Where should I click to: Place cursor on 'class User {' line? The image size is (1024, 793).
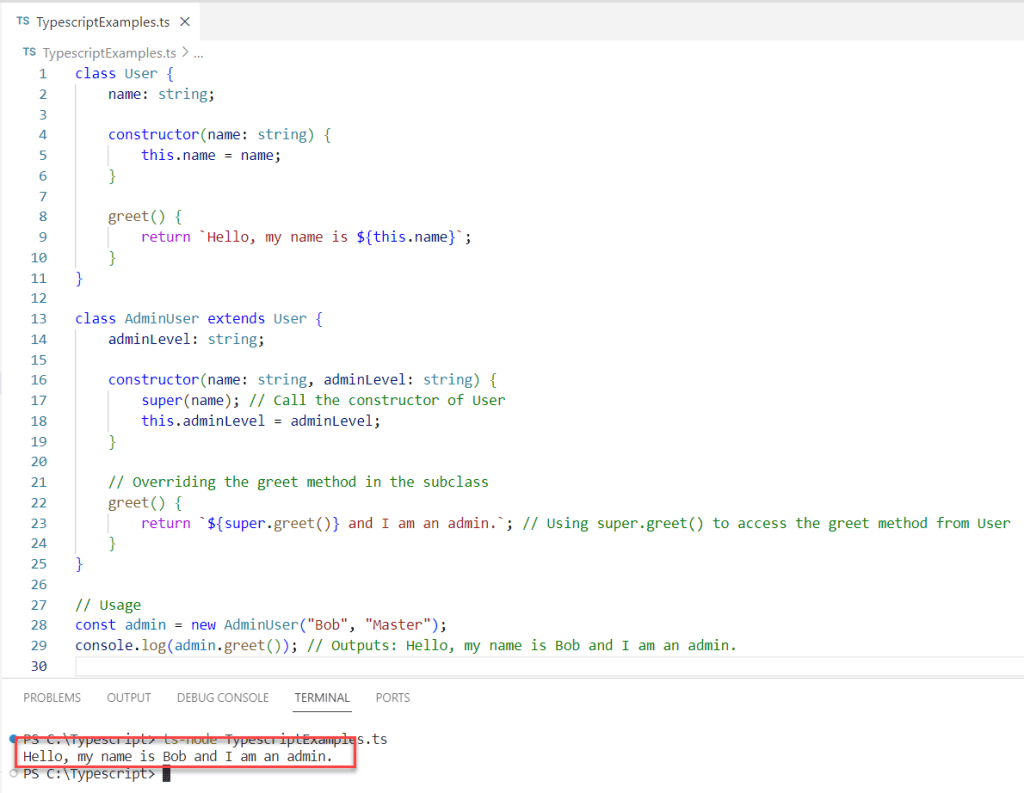124,73
